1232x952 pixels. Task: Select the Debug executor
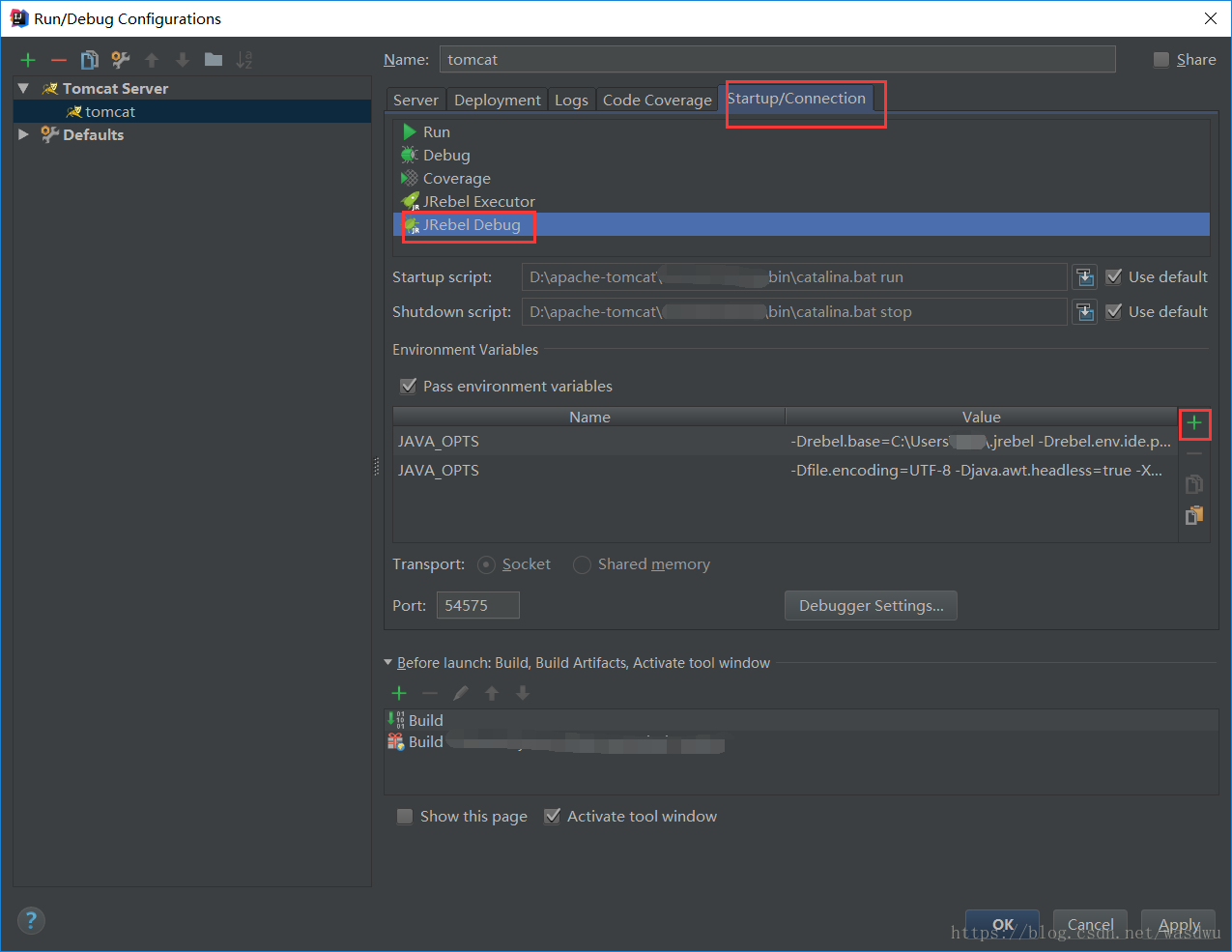pyautogui.click(x=801, y=155)
